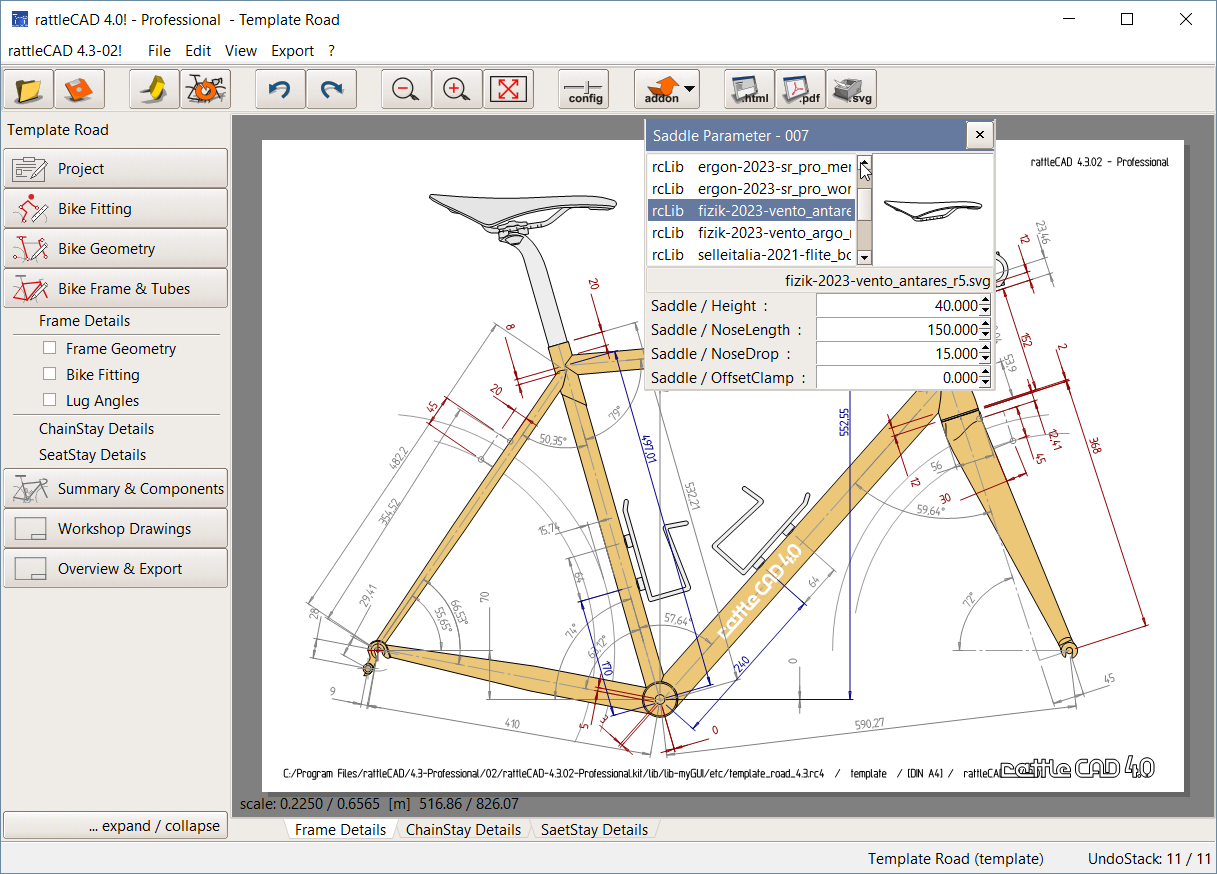Select ChainStay Details in the sidebar
Image resolution: width=1217 pixels, height=874 pixels.
(96, 429)
